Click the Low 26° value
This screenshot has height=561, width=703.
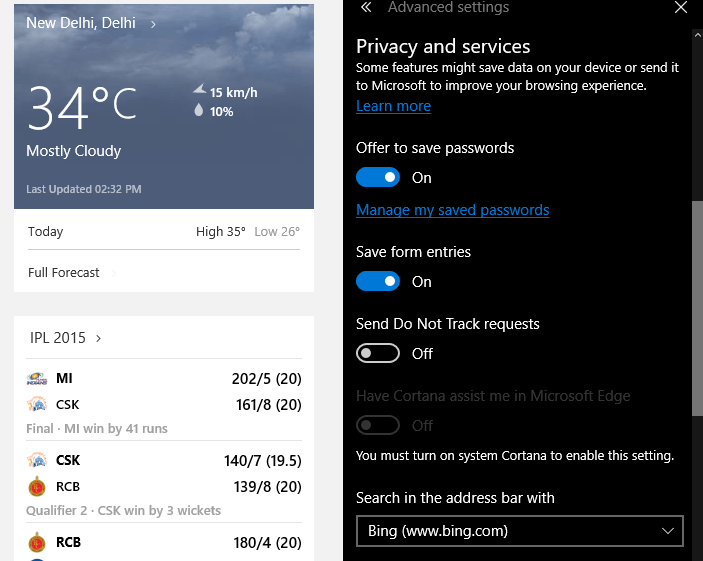[277, 232]
